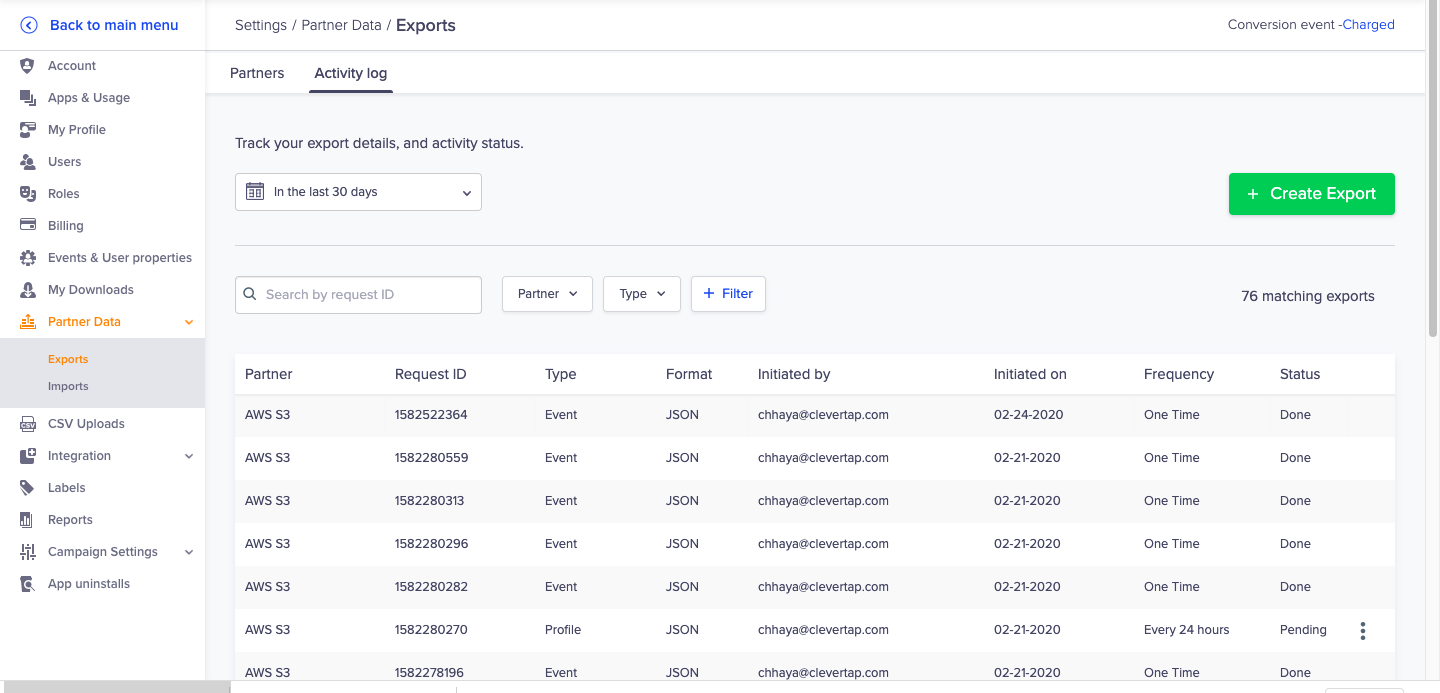Image resolution: width=1440 pixels, height=693 pixels.
Task: Open the Account settings icon
Action: point(27,65)
